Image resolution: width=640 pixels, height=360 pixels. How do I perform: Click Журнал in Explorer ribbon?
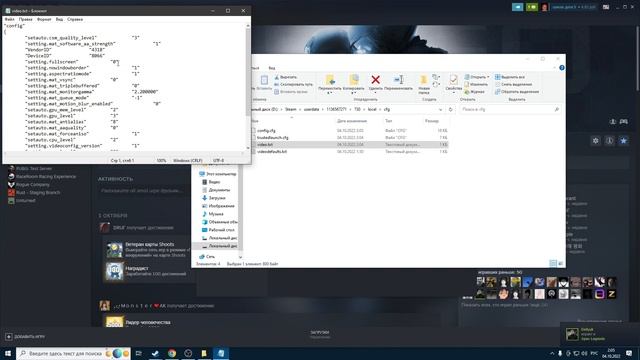pyautogui.click(x=475, y=91)
